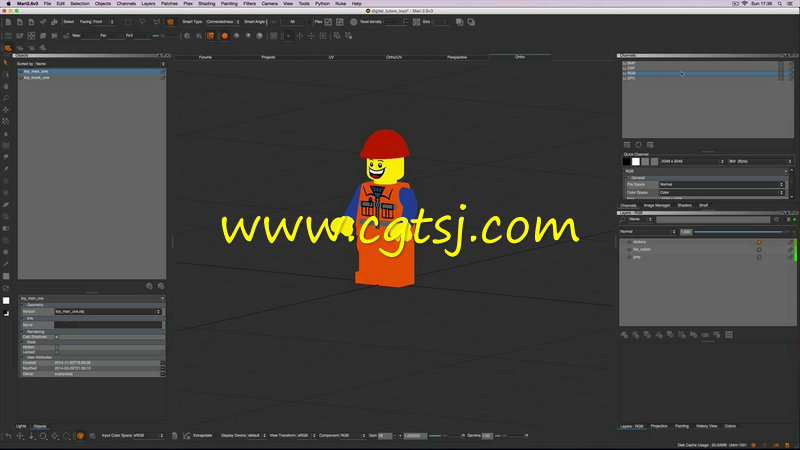Toggle visibility of the grey layer
Screen dimensions: 800x450
point(629,257)
